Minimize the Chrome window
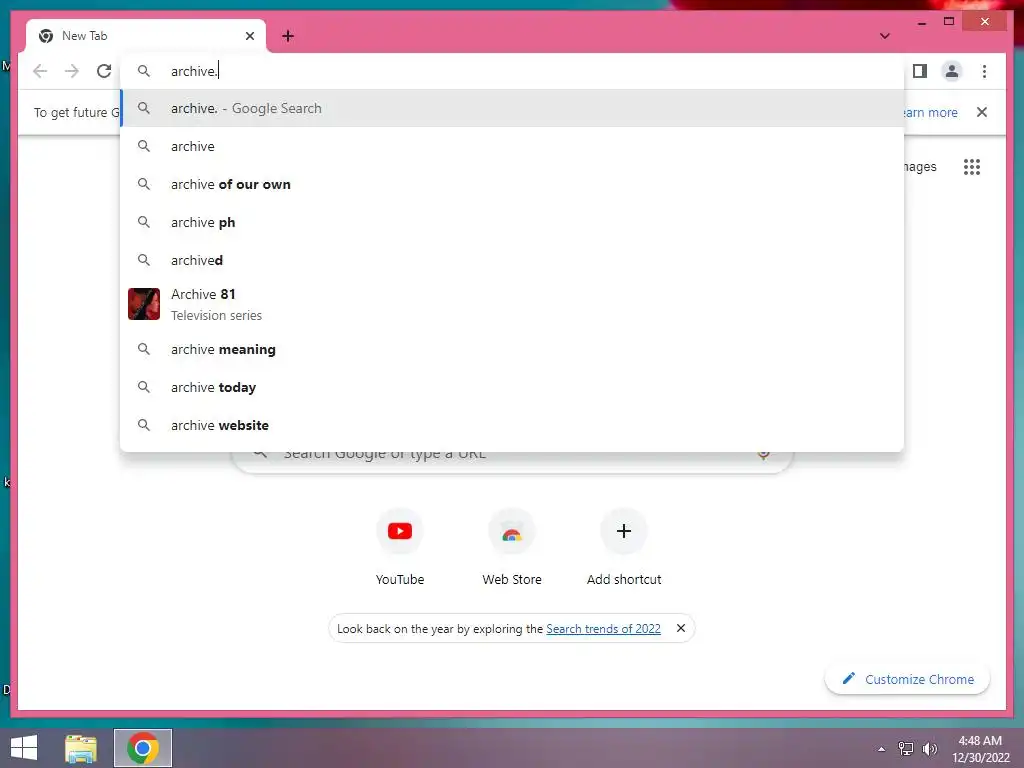The image size is (1024, 768). click(921, 22)
